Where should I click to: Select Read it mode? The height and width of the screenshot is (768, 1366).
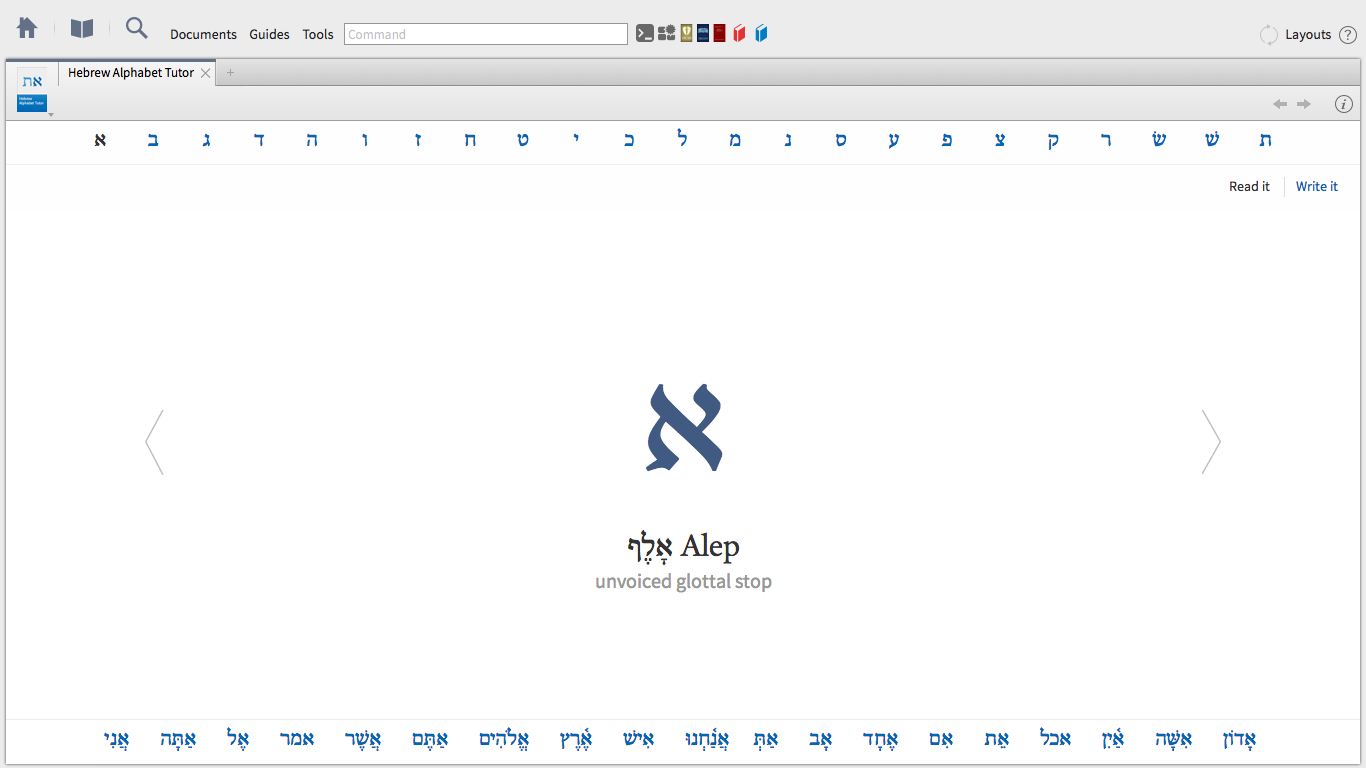click(1249, 186)
